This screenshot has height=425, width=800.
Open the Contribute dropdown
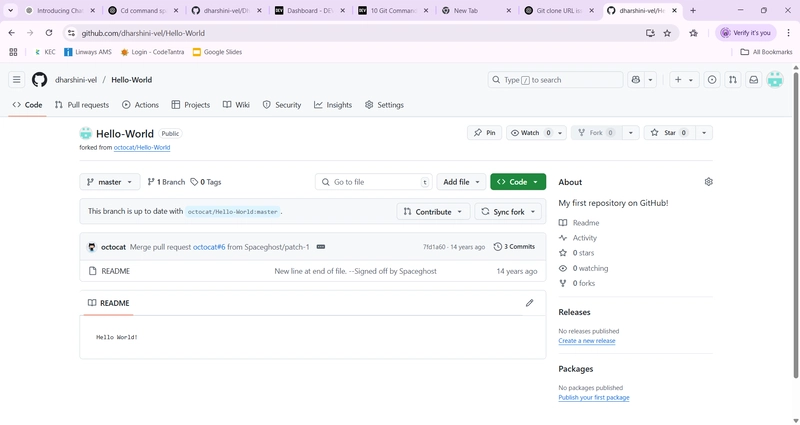click(x=433, y=211)
